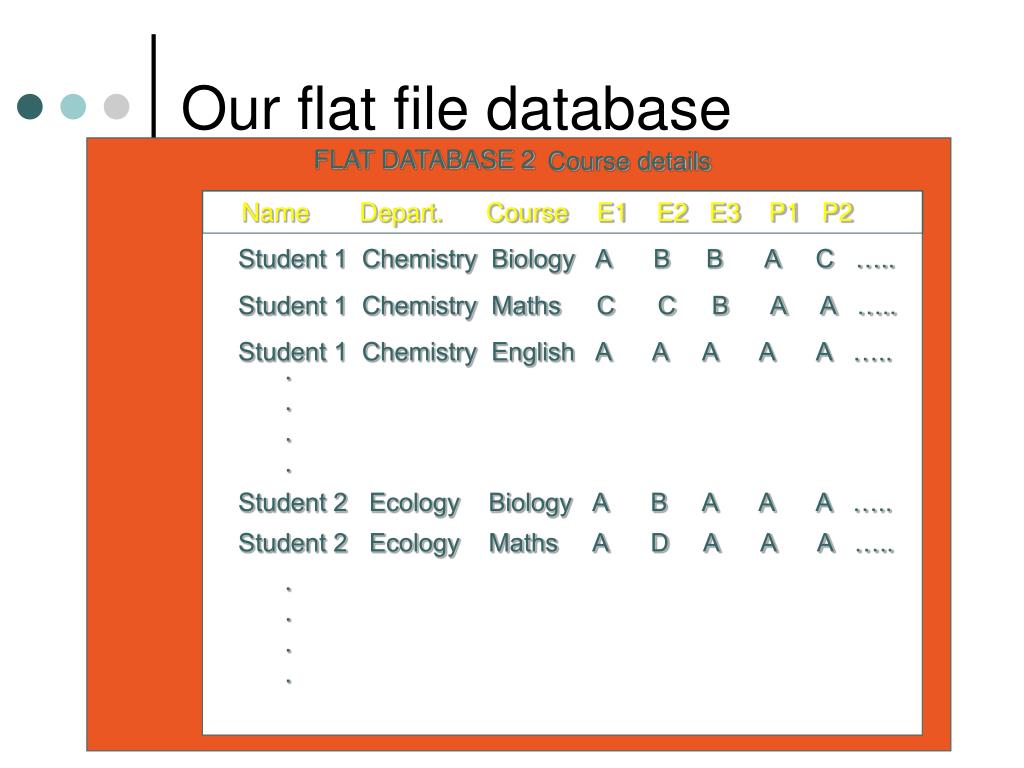Click the orange background panel left of table
The height and width of the screenshot is (768, 1024).
click(144, 444)
